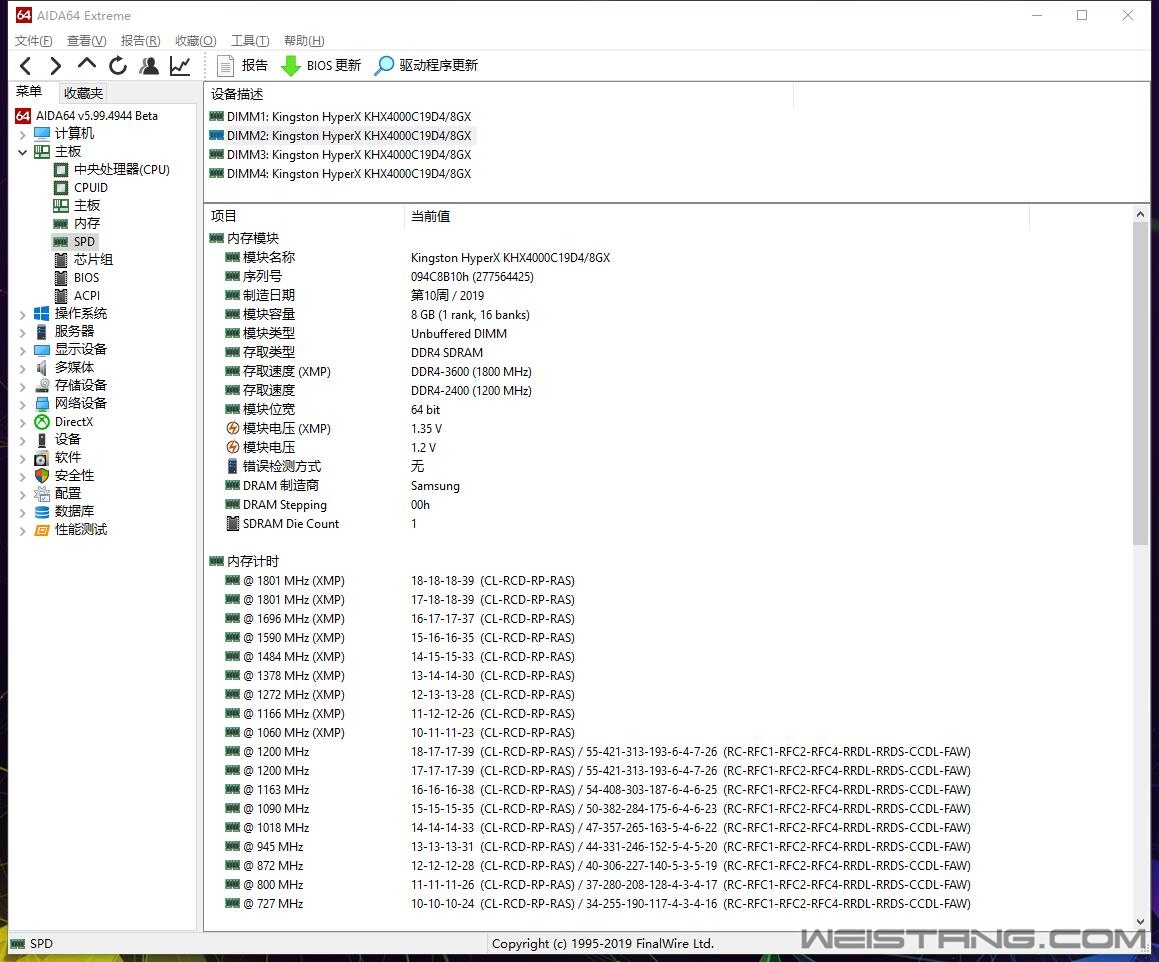Select the 主板 sub-item icon under 主板
Image resolution: width=1159 pixels, height=962 pixels.
[61, 206]
